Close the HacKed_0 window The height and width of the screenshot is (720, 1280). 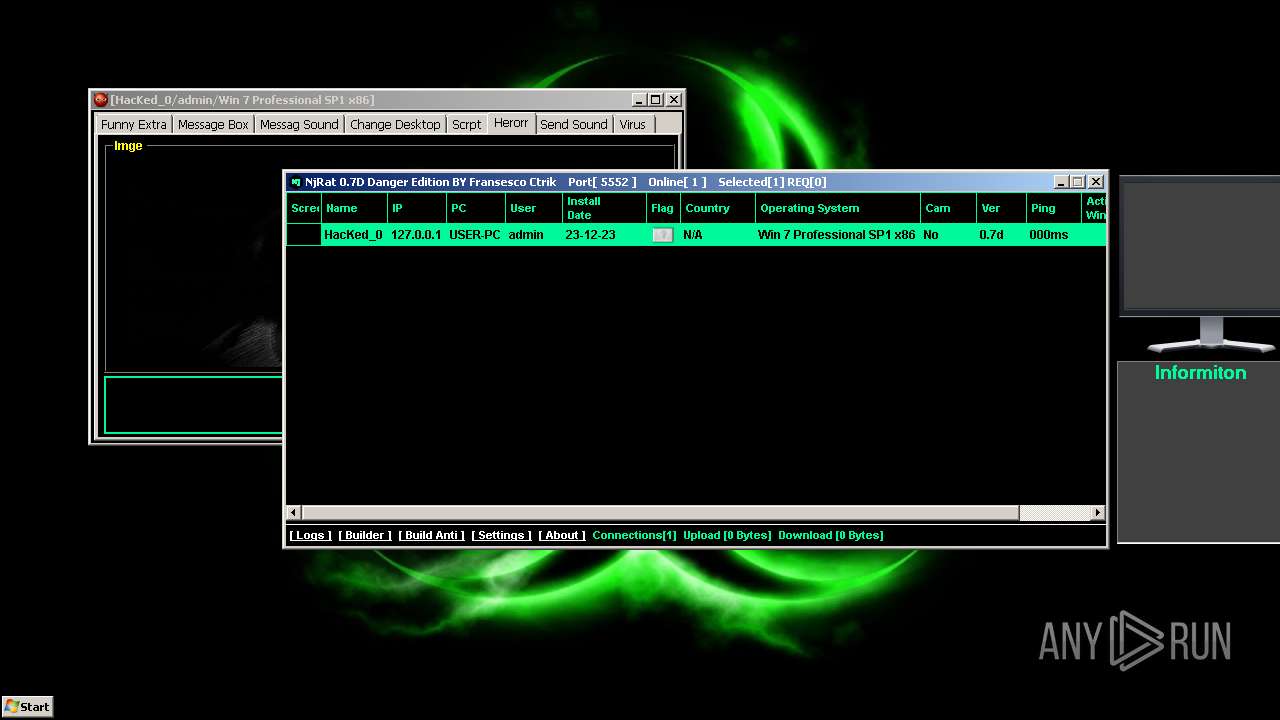point(674,100)
